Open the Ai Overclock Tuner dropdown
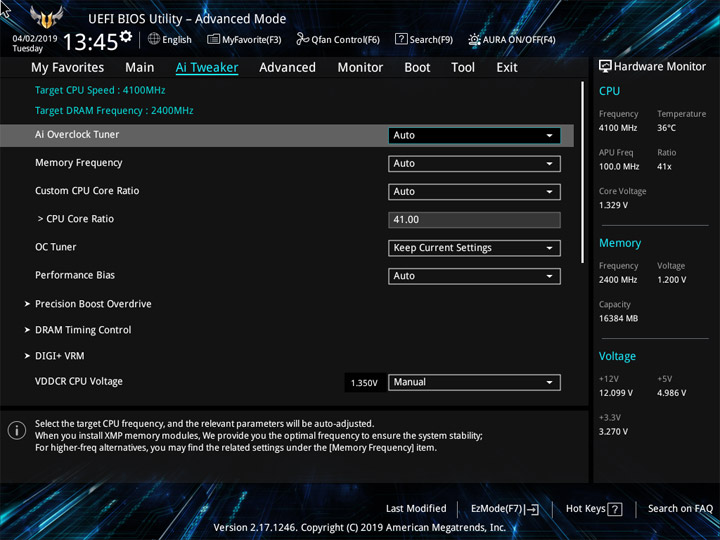720x540 pixels. pos(474,135)
